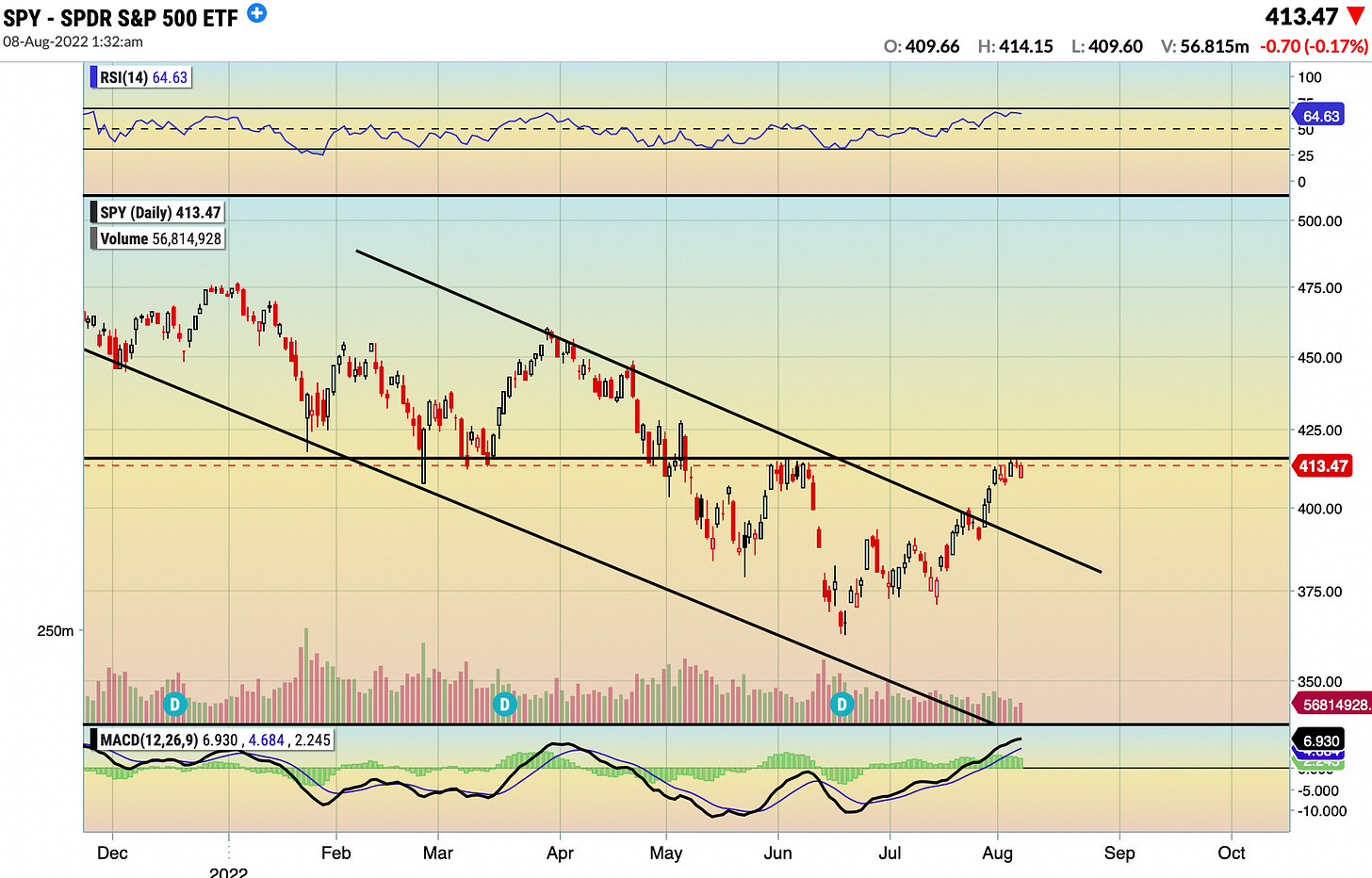Click the 25 RSI axis label
The image size is (1372, 878).
tap(1306, 155)
